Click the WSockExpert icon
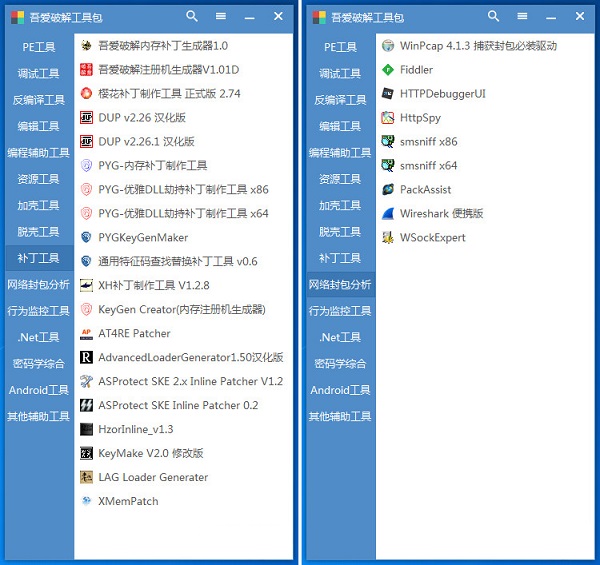 388,238
